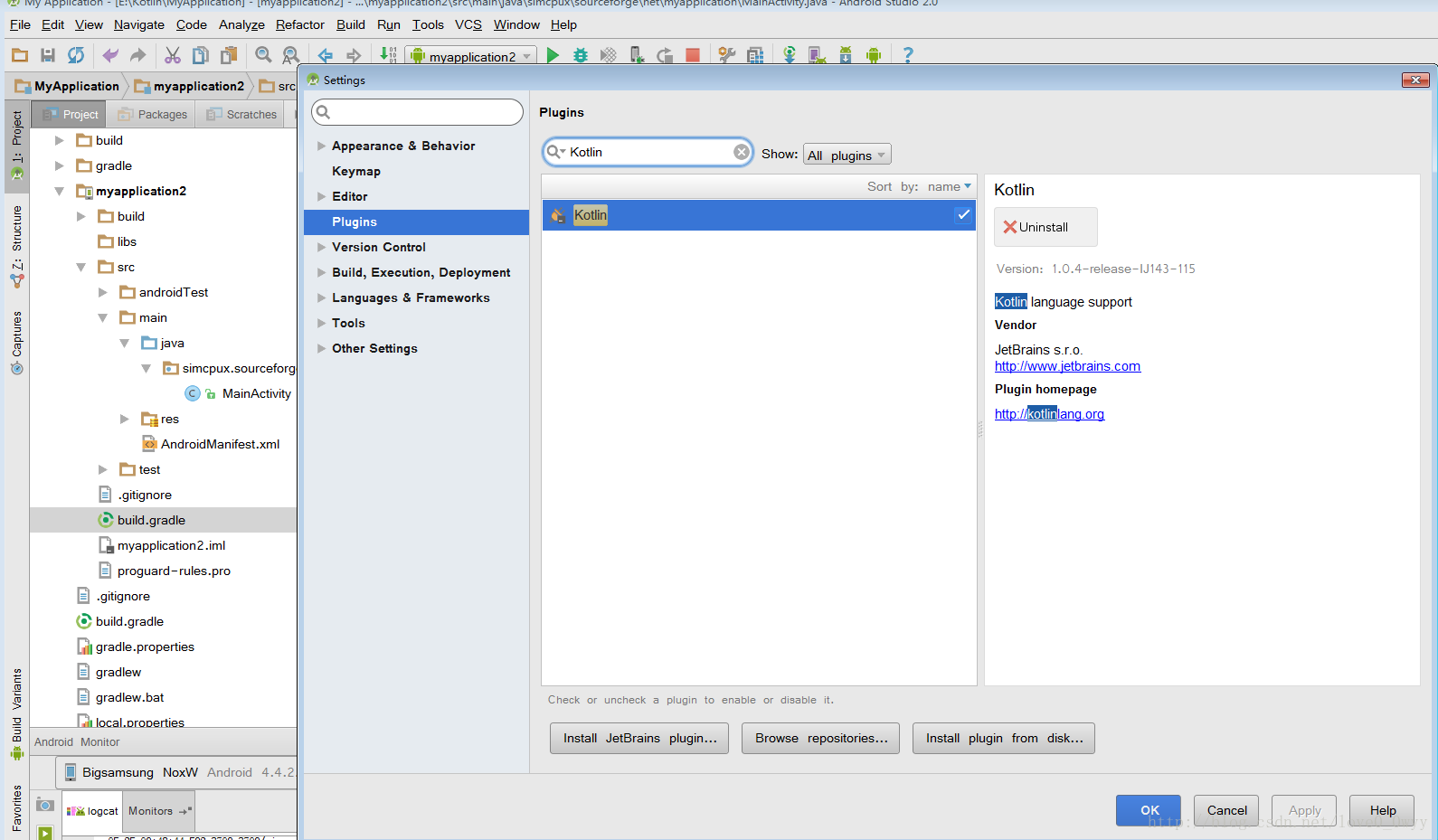1438x840 pixels.
Task: Open the Refactor menu
Action: point(300,24)
